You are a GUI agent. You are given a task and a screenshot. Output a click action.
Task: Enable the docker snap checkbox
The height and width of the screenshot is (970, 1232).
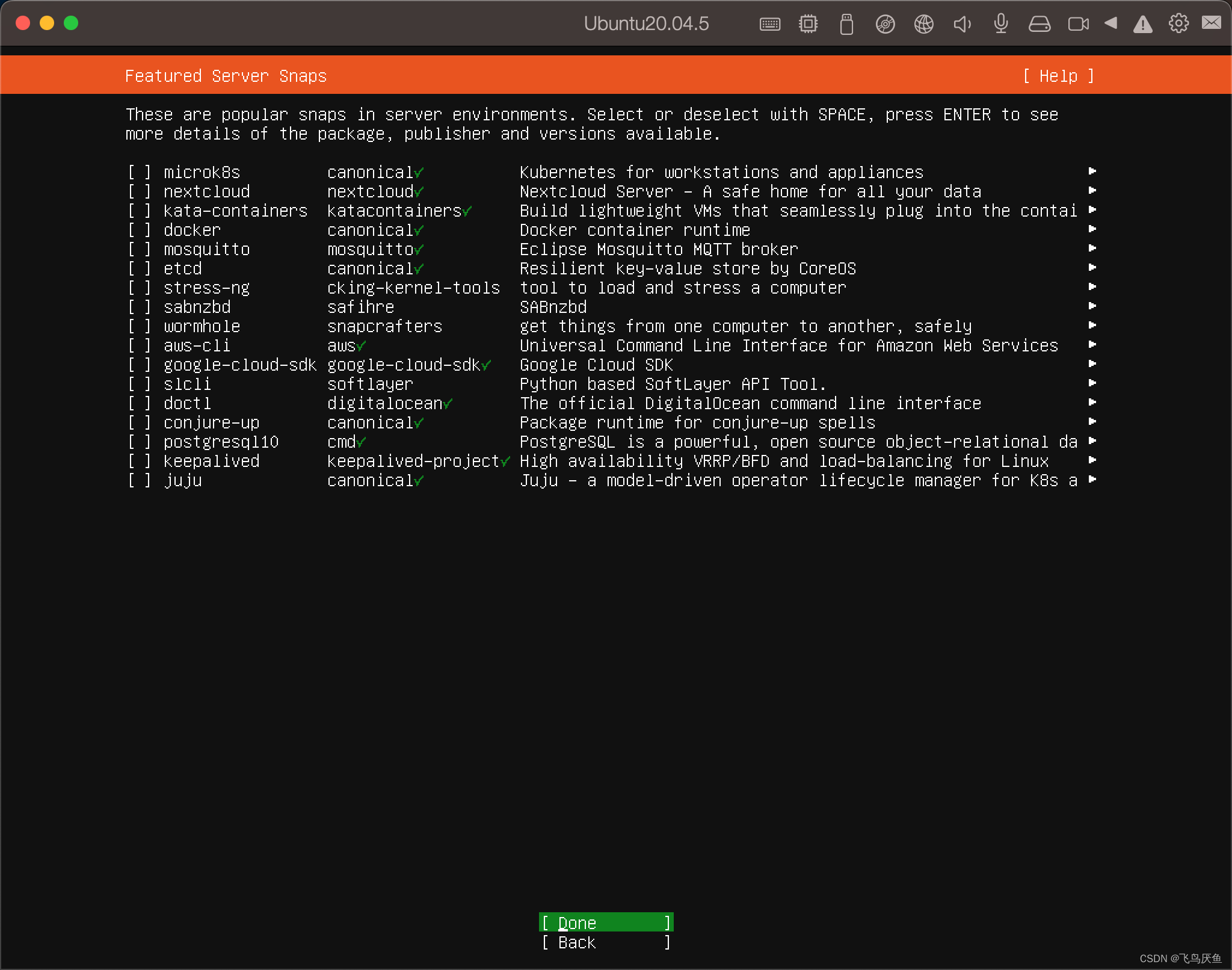click(x=140, y=230)
